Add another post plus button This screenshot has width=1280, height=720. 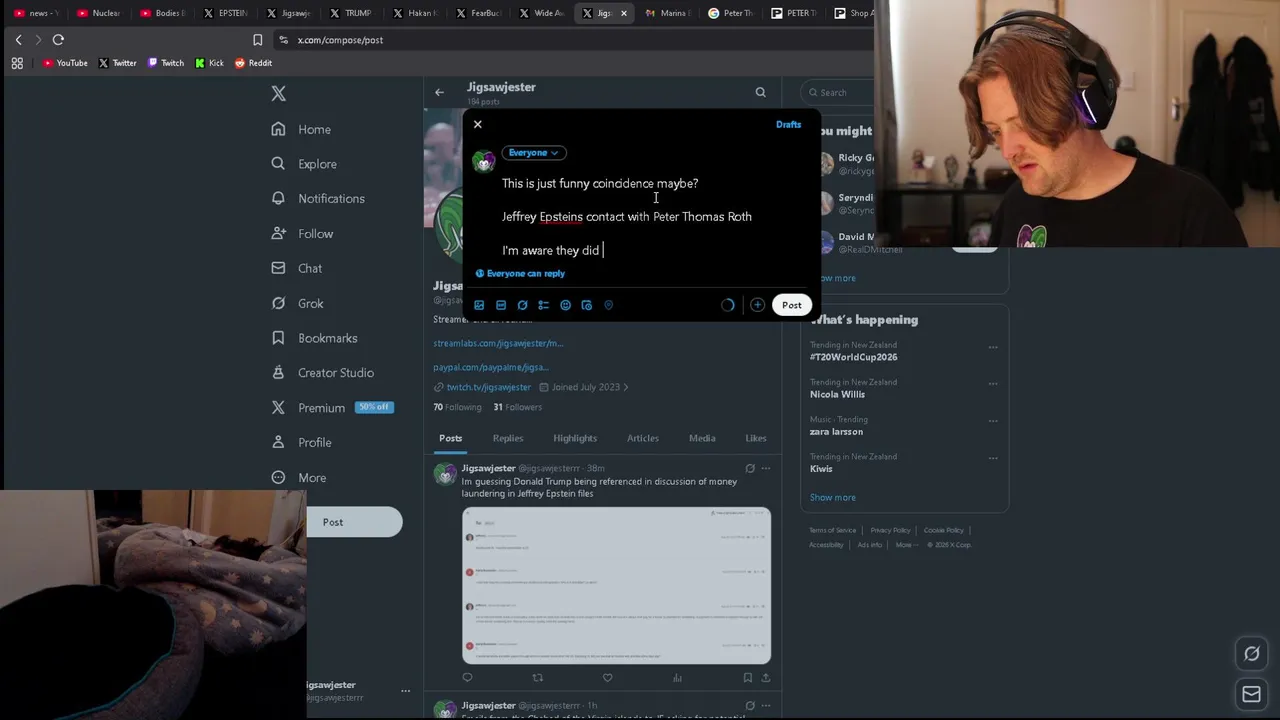pos(757,305)
